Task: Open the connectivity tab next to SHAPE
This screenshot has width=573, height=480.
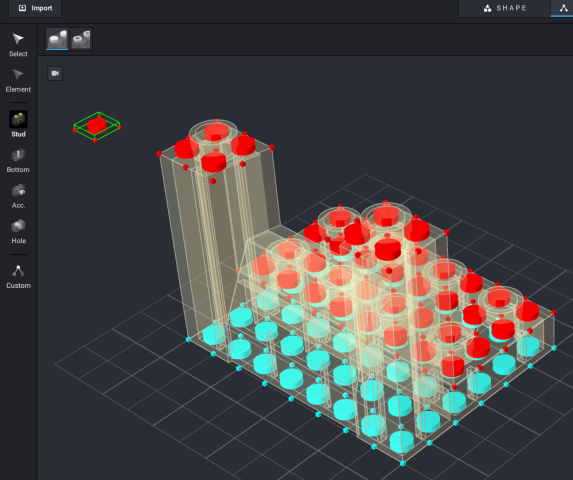Action: pyautogui.click(x=563, y=8)
